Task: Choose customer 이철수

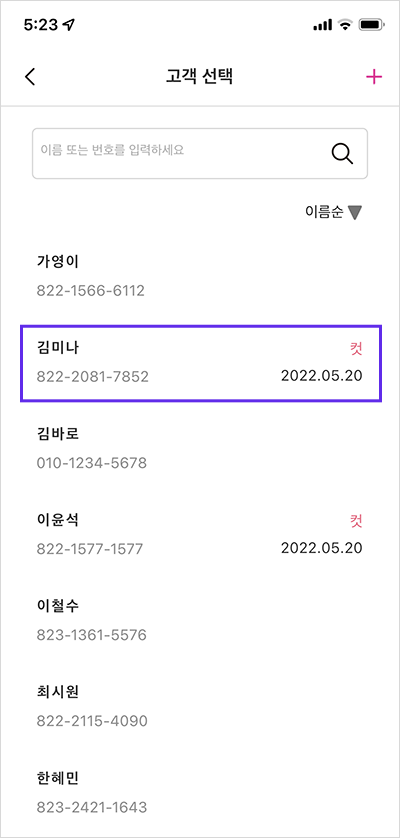Action: [200, 620]
